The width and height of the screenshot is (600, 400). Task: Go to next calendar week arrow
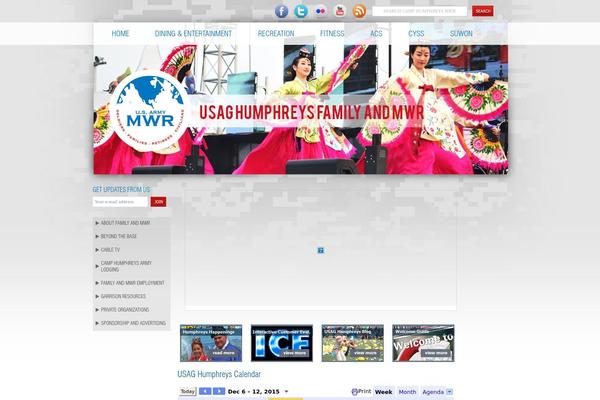219,391
